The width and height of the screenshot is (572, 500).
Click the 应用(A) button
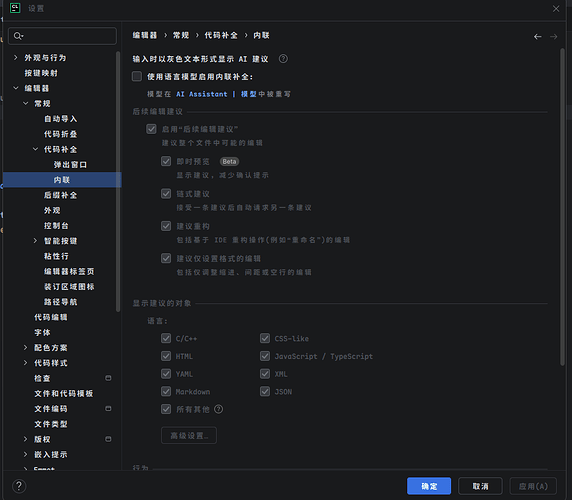click(533, 486)
